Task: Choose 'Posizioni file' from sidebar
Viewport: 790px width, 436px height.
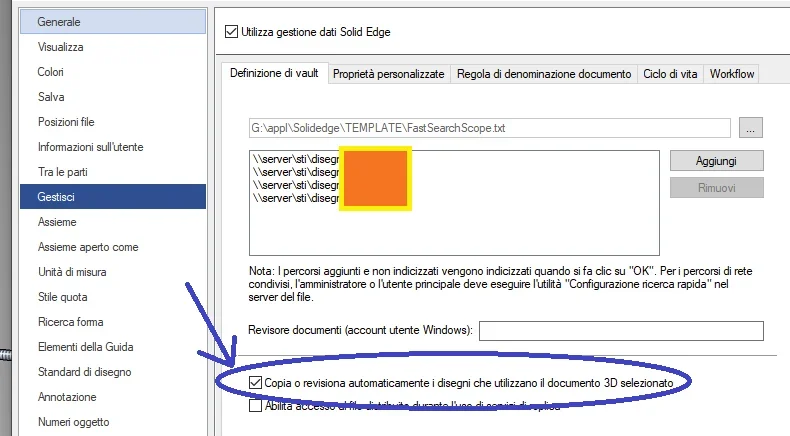Action: click(x=66, y=122)
